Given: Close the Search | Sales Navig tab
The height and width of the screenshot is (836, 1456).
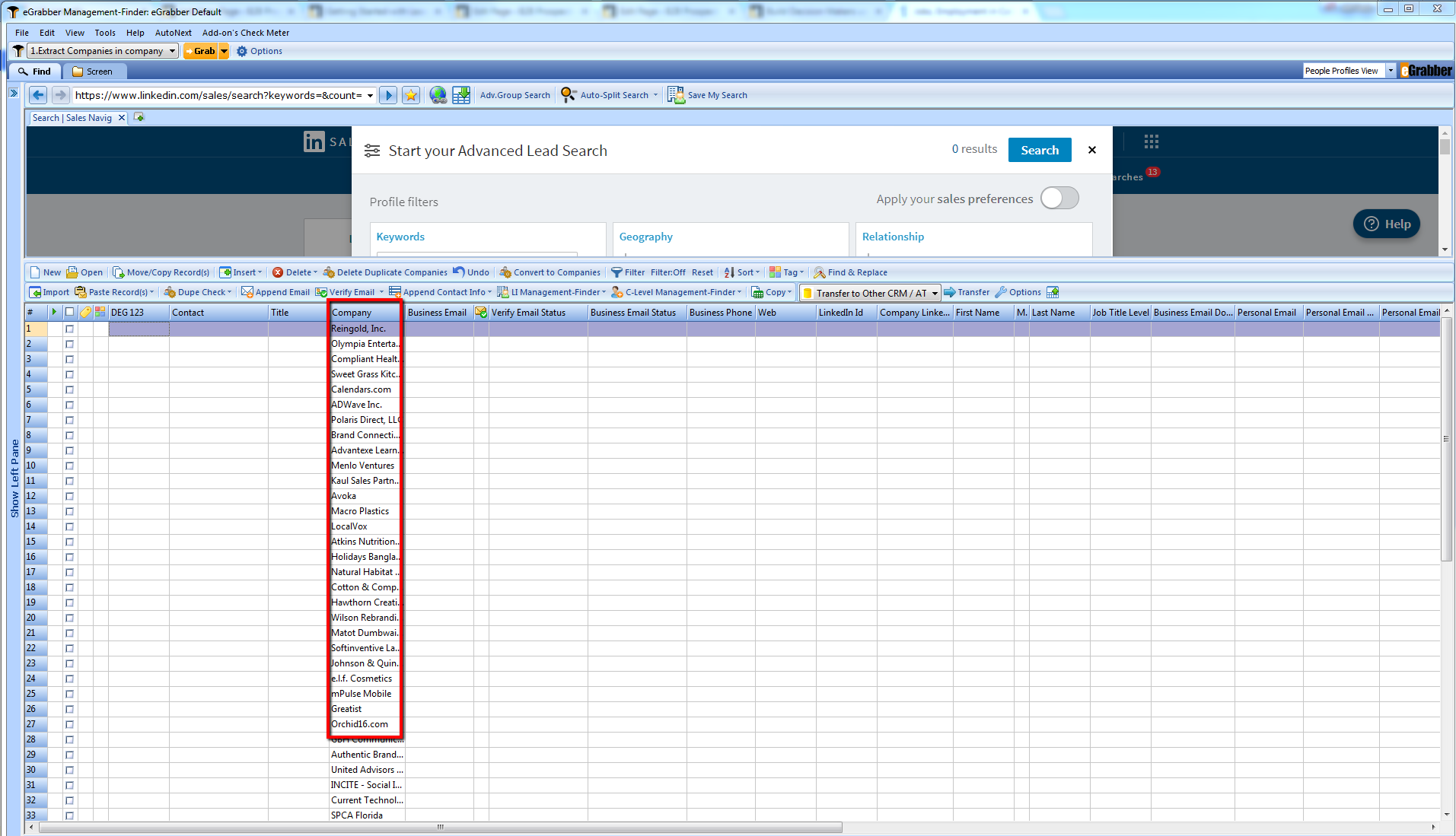Looking at the screenshot, I should click(x=121, y=118).
